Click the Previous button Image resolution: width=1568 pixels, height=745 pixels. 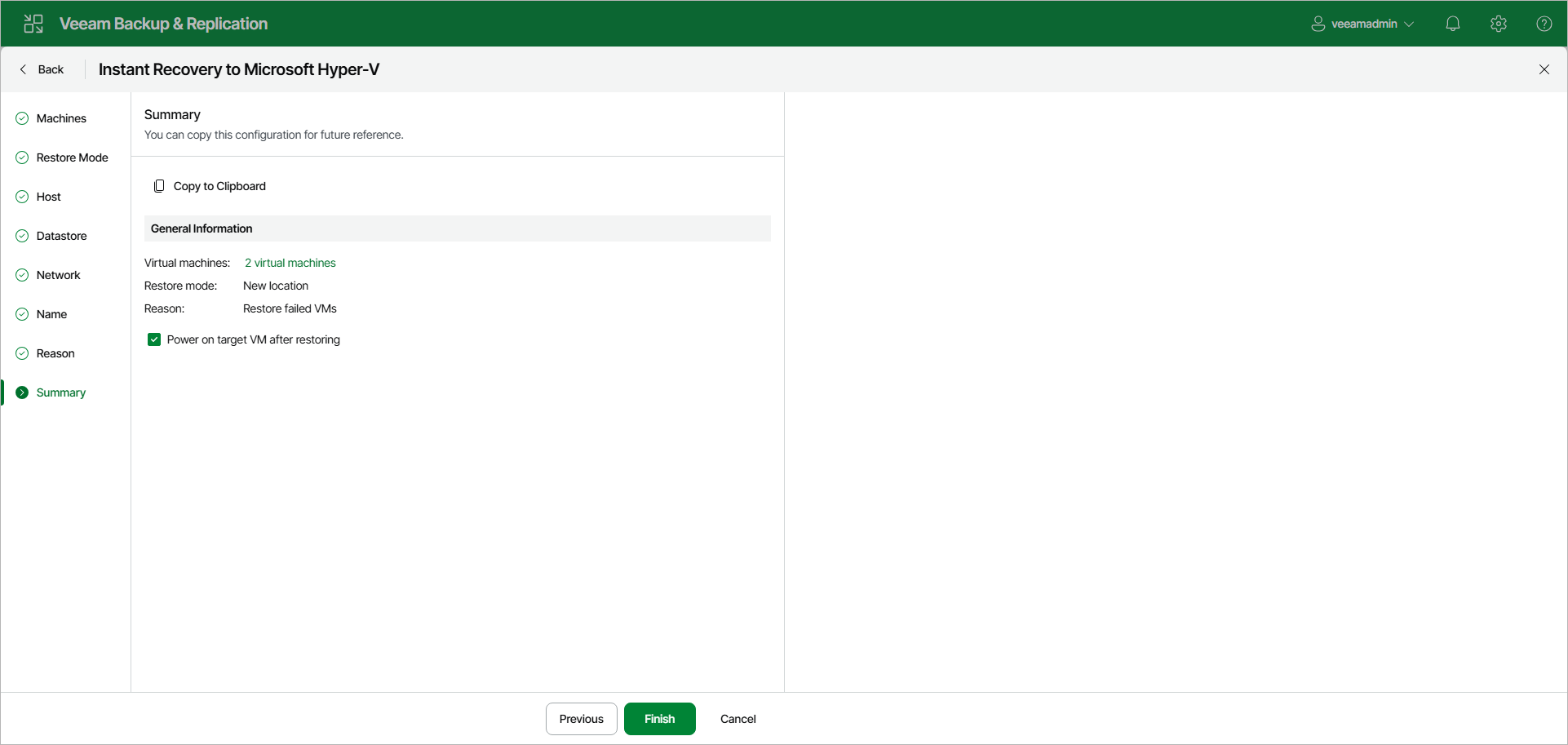click(581, 719)
